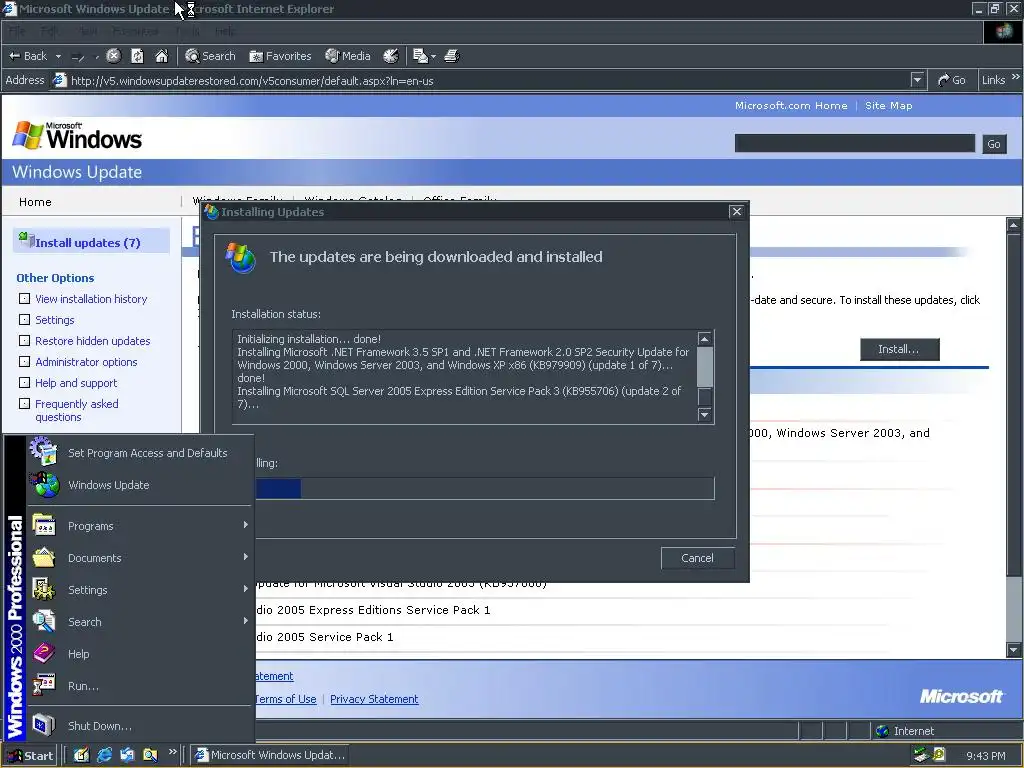Viewport: 1024px width, 768px height.
Task: Select Shut Down... in Start menu
Action: 139,726
